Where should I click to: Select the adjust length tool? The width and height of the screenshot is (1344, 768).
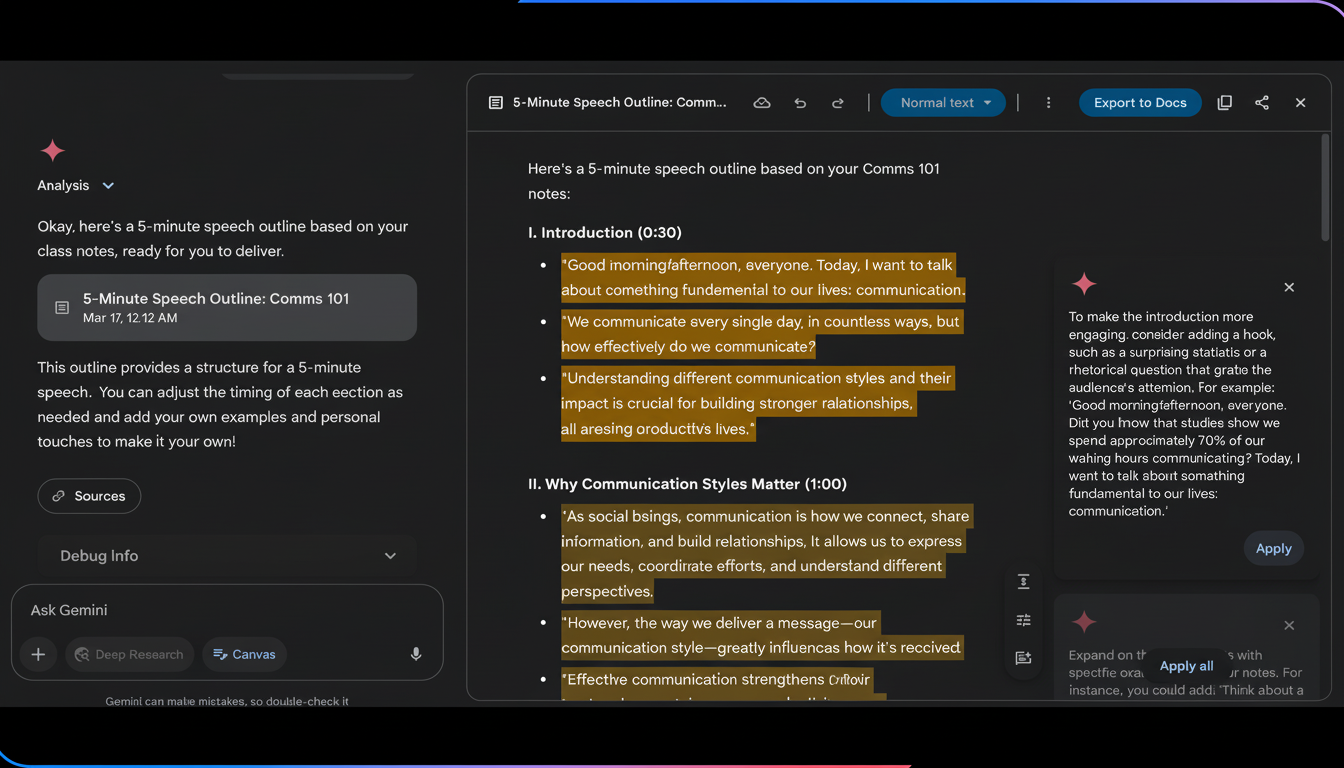(1023, 581)
